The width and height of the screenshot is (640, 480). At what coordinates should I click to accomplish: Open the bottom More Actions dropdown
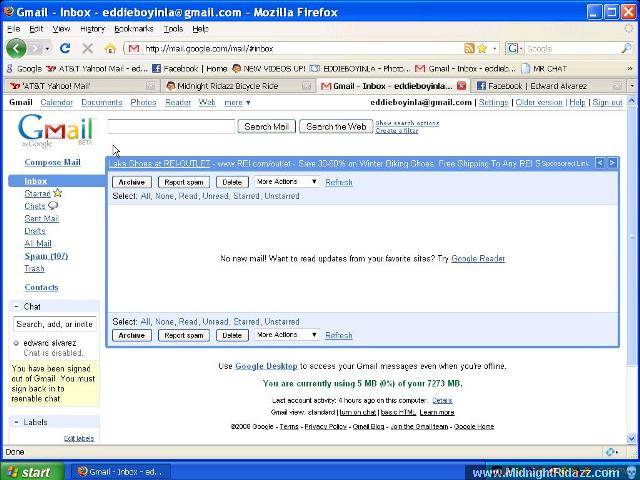(286, 335)
